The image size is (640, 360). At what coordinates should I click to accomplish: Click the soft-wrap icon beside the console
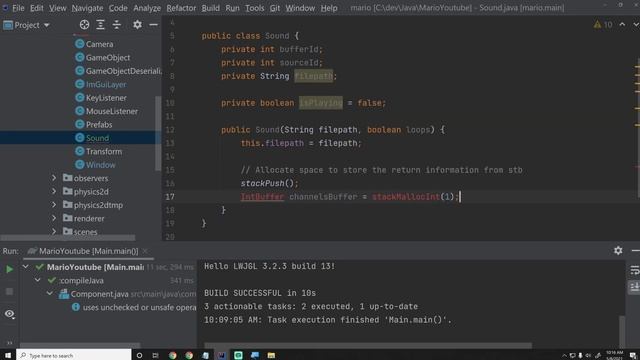[x=635, y=270]
